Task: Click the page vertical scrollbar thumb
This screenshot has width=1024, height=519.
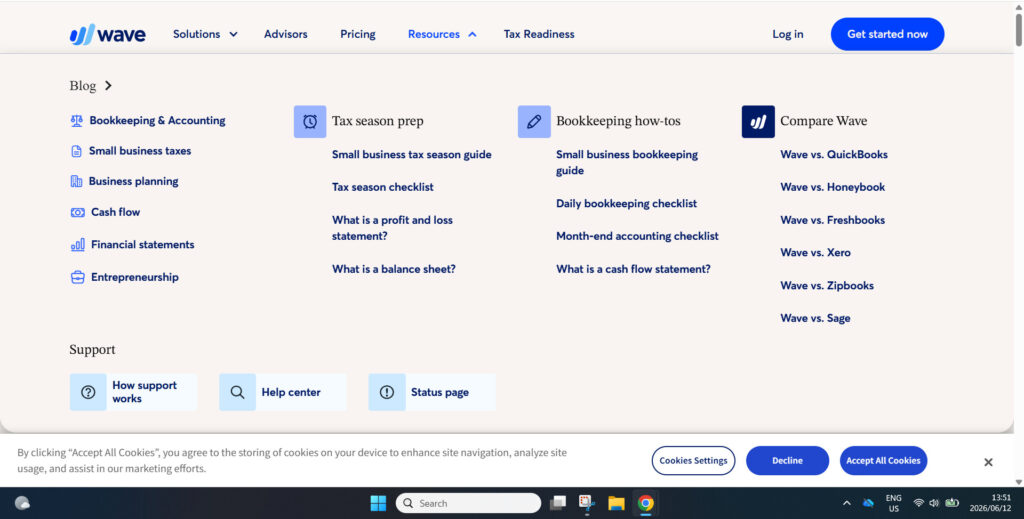Action: tap(1019, 28)
